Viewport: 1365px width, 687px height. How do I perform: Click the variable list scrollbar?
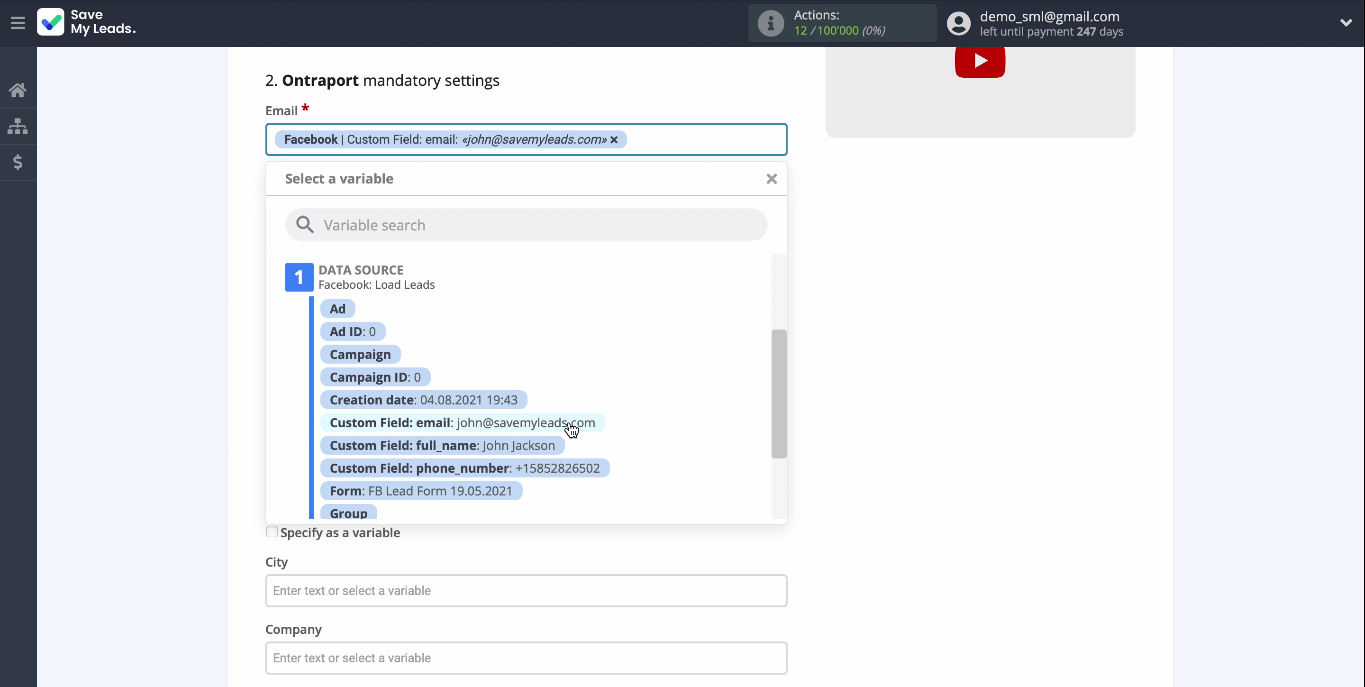(779, 394)
